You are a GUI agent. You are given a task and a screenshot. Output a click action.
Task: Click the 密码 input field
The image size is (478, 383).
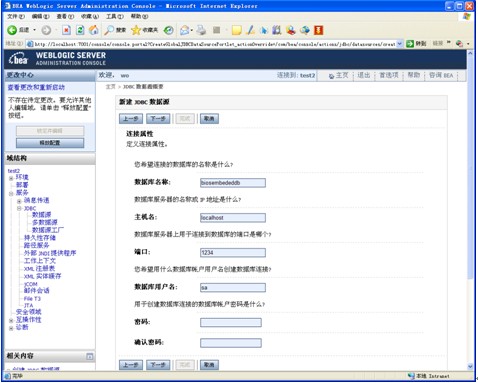pyautogui.click(x=231, y=322)
